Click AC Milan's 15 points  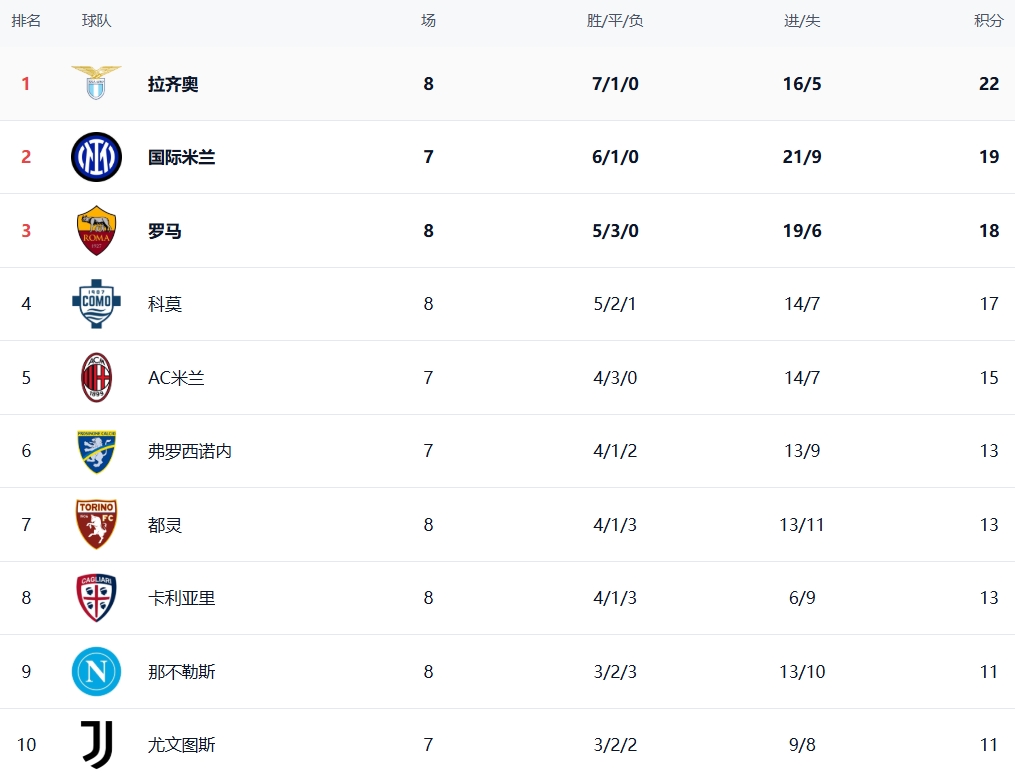(x=988, y=378)
